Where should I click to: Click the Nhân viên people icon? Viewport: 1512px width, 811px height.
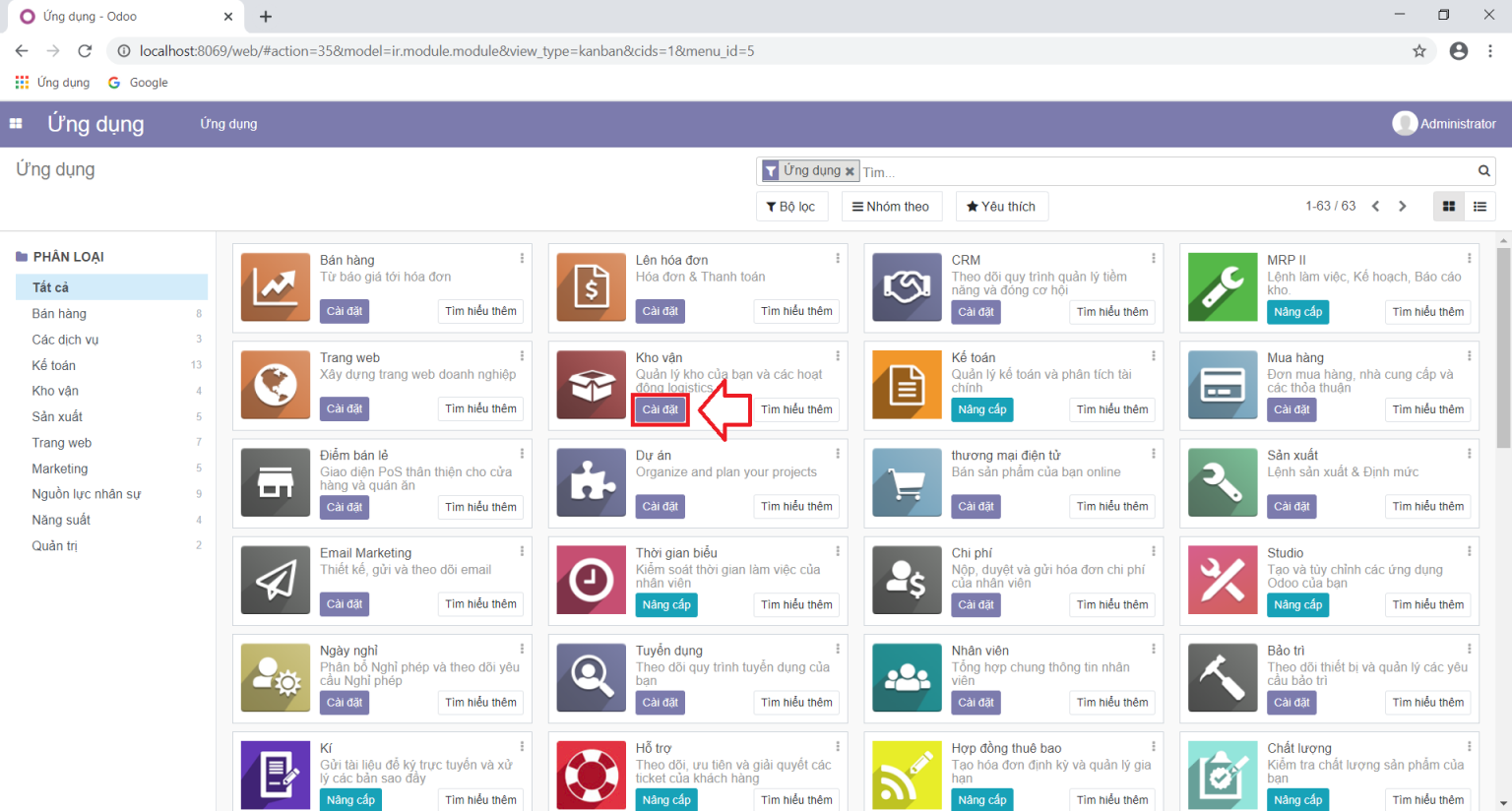(x=907, y=677)
